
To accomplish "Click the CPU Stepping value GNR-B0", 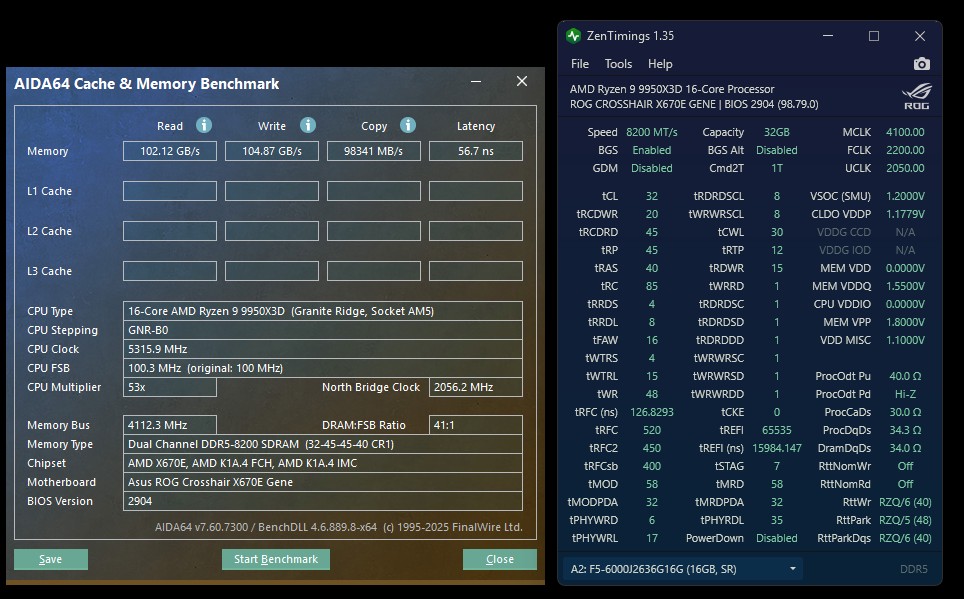I will click(x=323, y=330).
